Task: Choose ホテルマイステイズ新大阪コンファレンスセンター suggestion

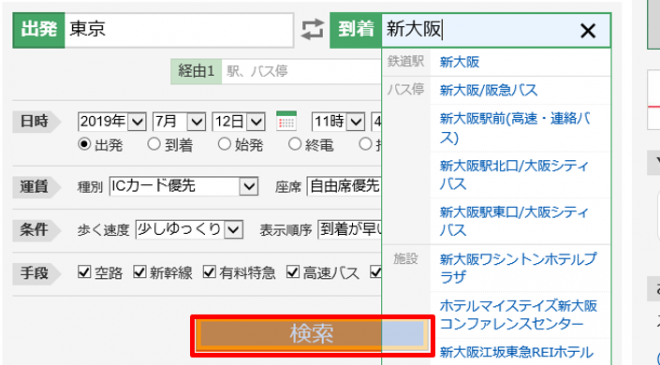Action: click(x=519, y=314)
